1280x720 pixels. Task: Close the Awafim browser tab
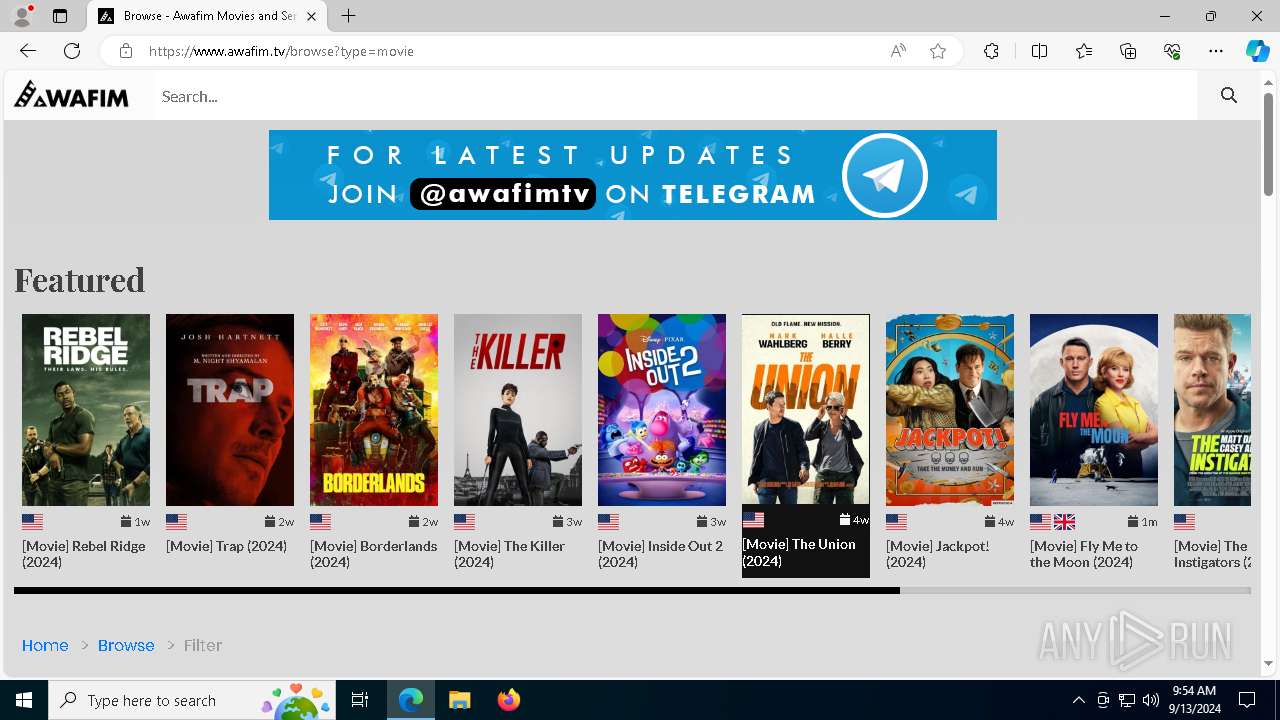coord(312,16)
